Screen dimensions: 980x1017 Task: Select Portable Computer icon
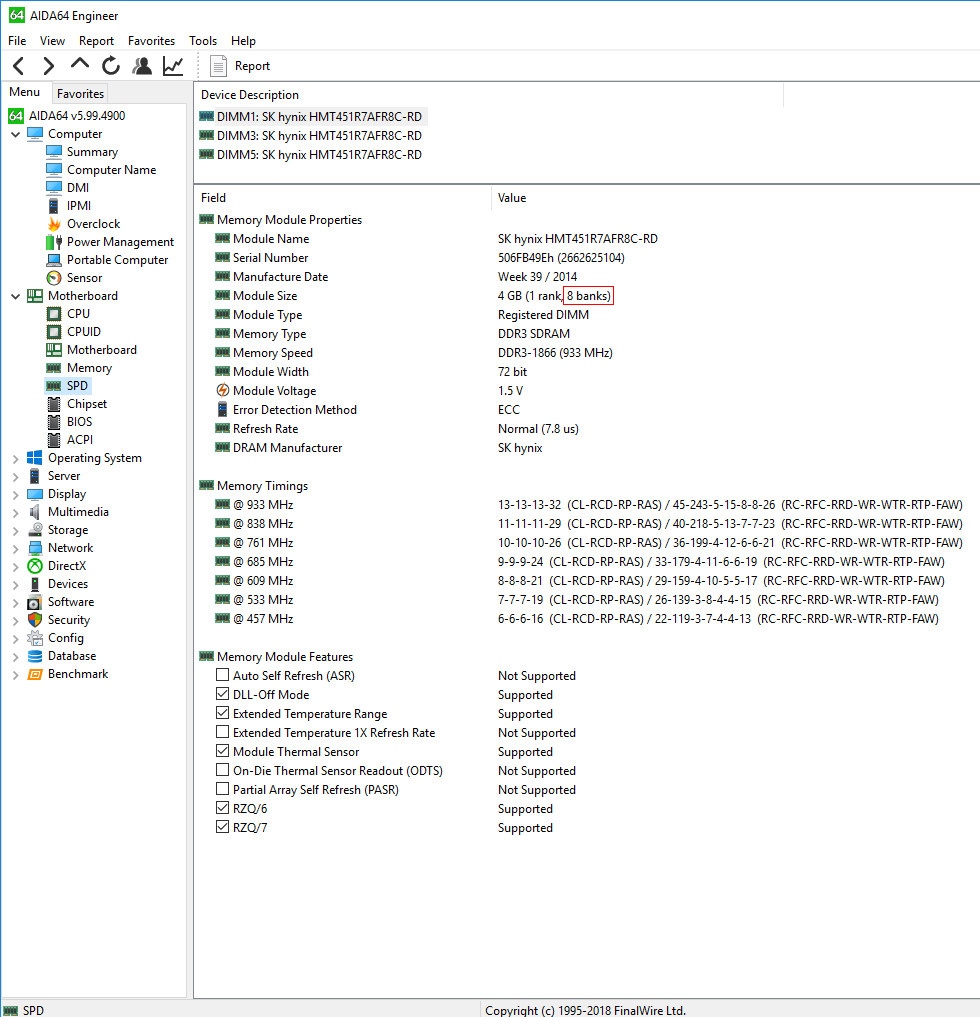point(54,260)
